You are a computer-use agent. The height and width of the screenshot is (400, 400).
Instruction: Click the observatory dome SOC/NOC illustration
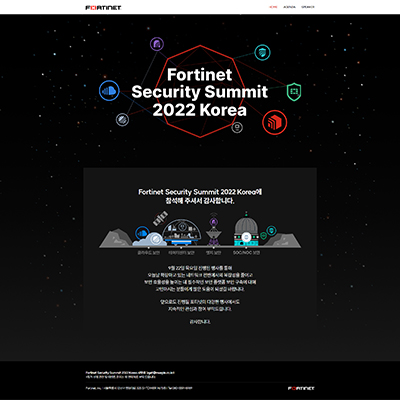pos(246,229)
